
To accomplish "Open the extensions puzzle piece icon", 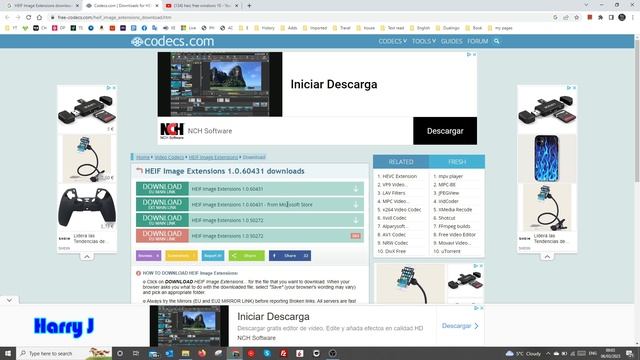I will pos(600,18).
